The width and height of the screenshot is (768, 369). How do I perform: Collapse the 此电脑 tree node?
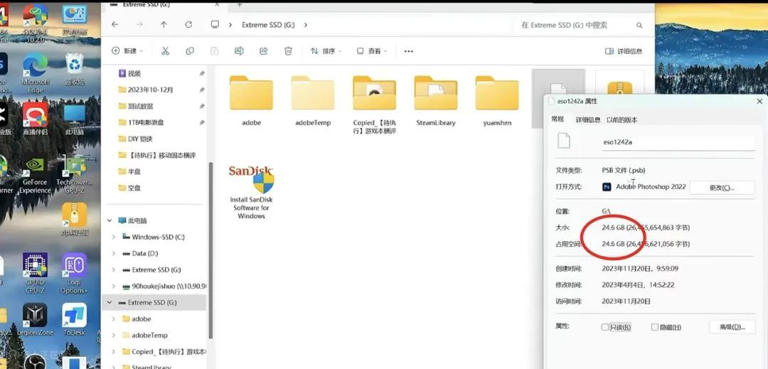coord(109,221)
